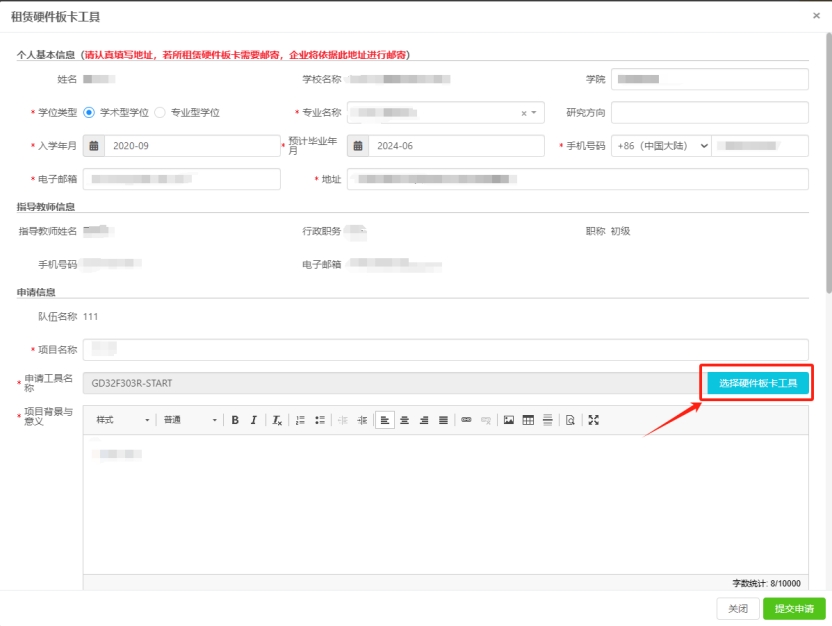Insert a table into the editor
The width and height of the screenshot is (832, 626).
[x=528, y=420]
